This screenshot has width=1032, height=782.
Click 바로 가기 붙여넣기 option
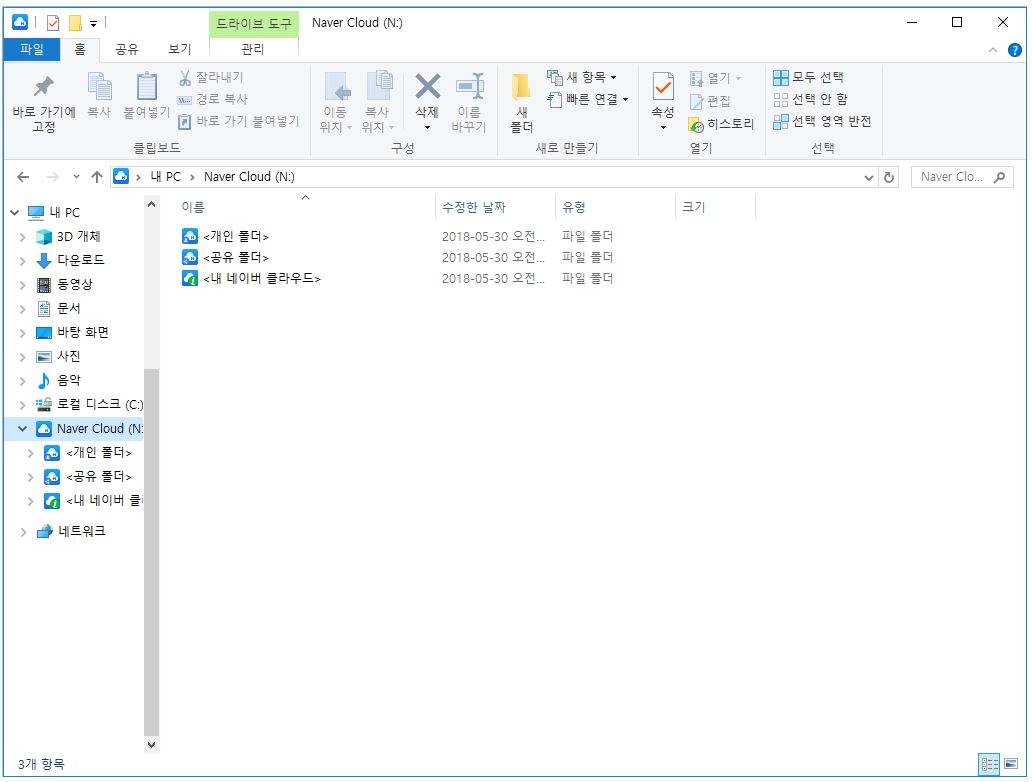pyautogui.click(x=239, y=121)
